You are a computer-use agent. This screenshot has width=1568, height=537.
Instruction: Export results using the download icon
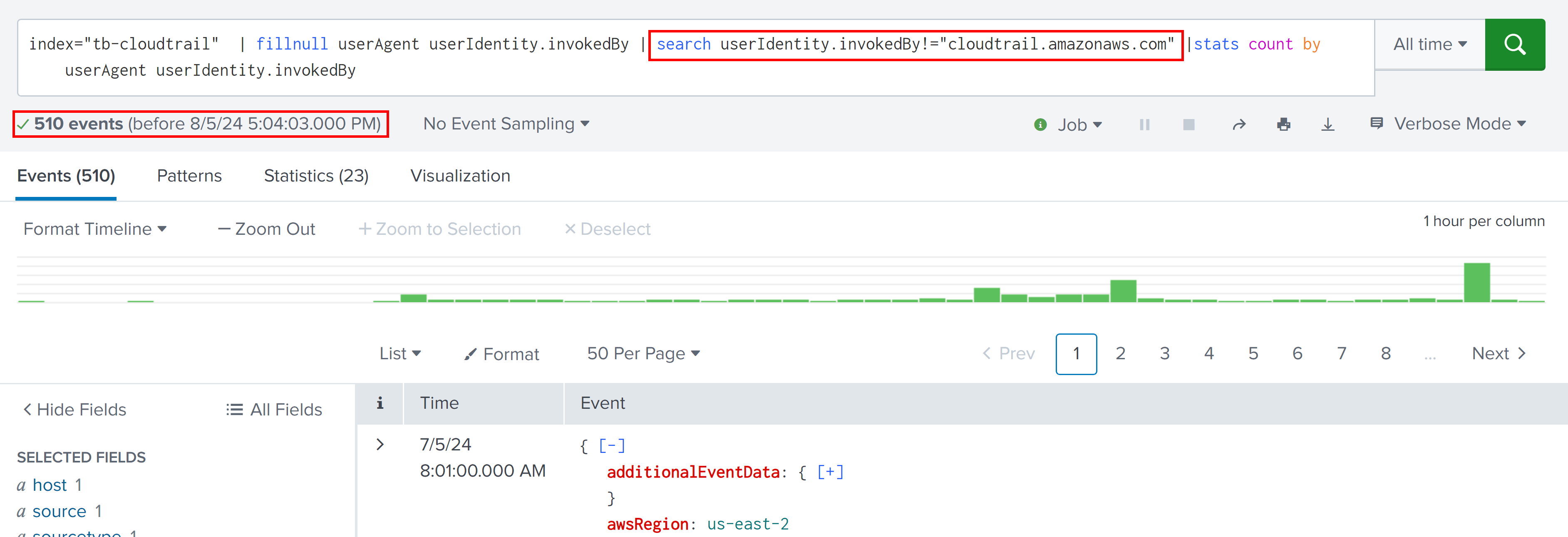point(1327,125)
